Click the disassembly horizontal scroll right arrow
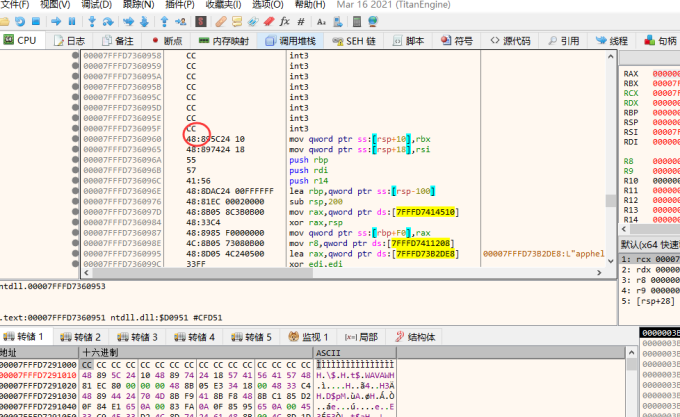680x417 pixels. [599, 273]
